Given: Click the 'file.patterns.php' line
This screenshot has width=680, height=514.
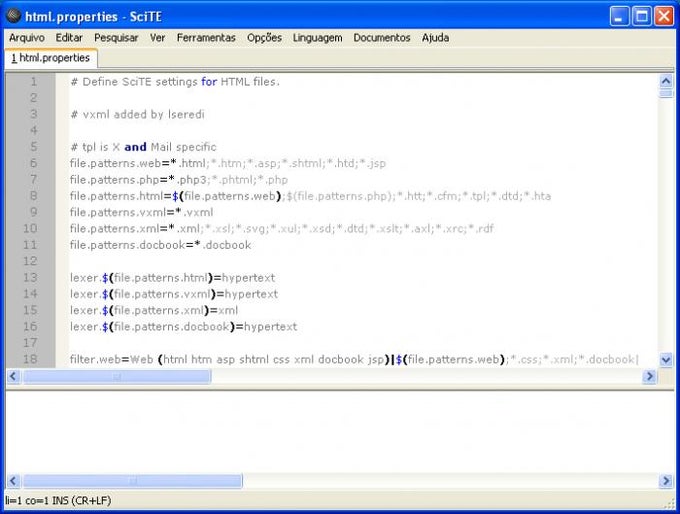Looking at the screenshot, I should (179, 180).
